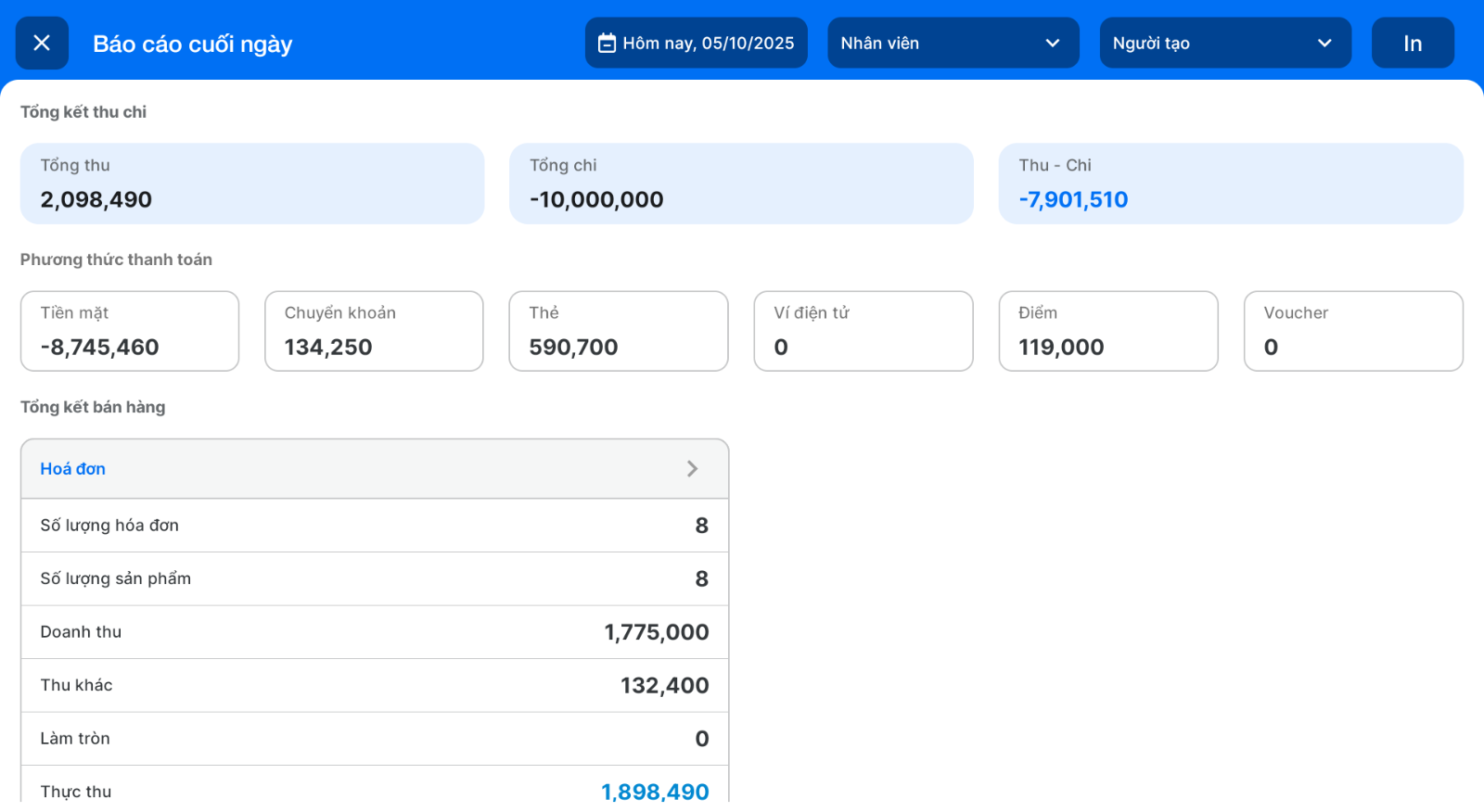1484x812 pixels.
Task: Close the end-of-day report with X
Action: click(x=42, y=43)
